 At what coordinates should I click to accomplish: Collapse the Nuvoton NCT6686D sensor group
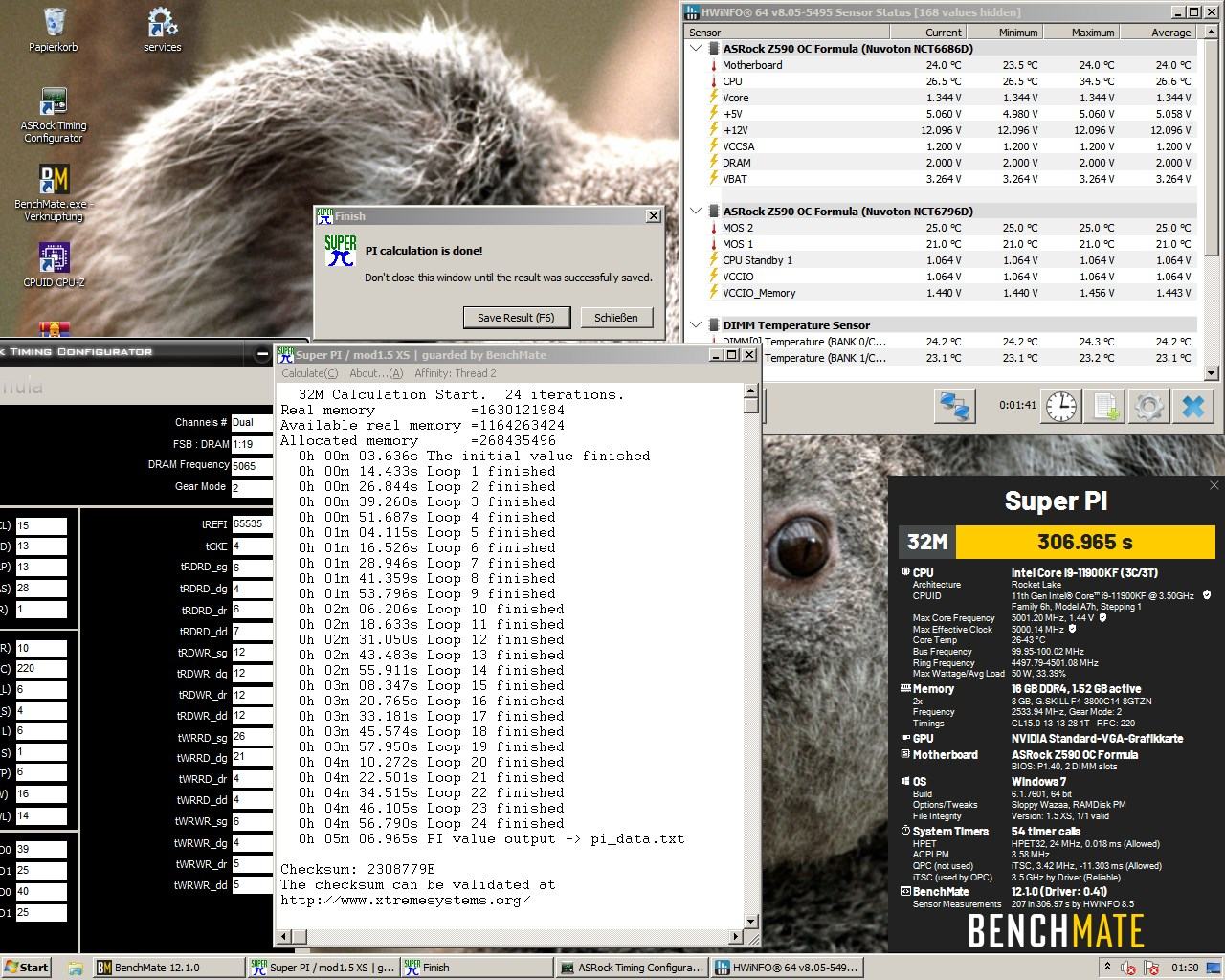[696, 49]
